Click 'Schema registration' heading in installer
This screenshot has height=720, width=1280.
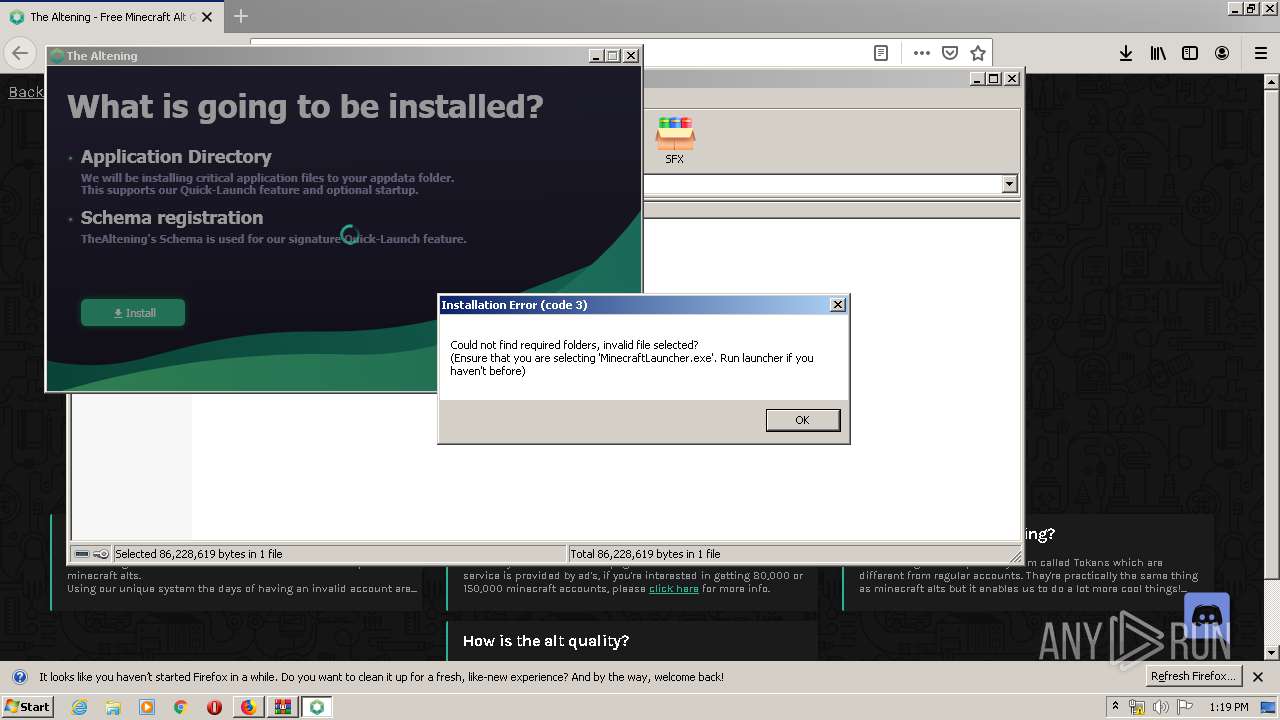click(x=172, y=218)
